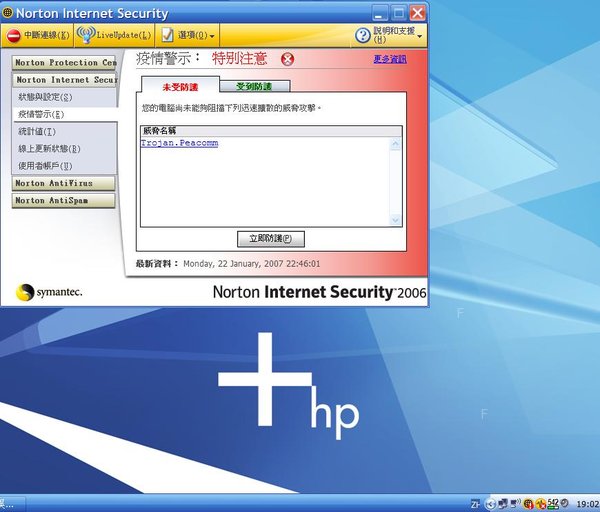
Task: Click the red disconnect (中斷連線) icon
Action: (x=13, y=36)
